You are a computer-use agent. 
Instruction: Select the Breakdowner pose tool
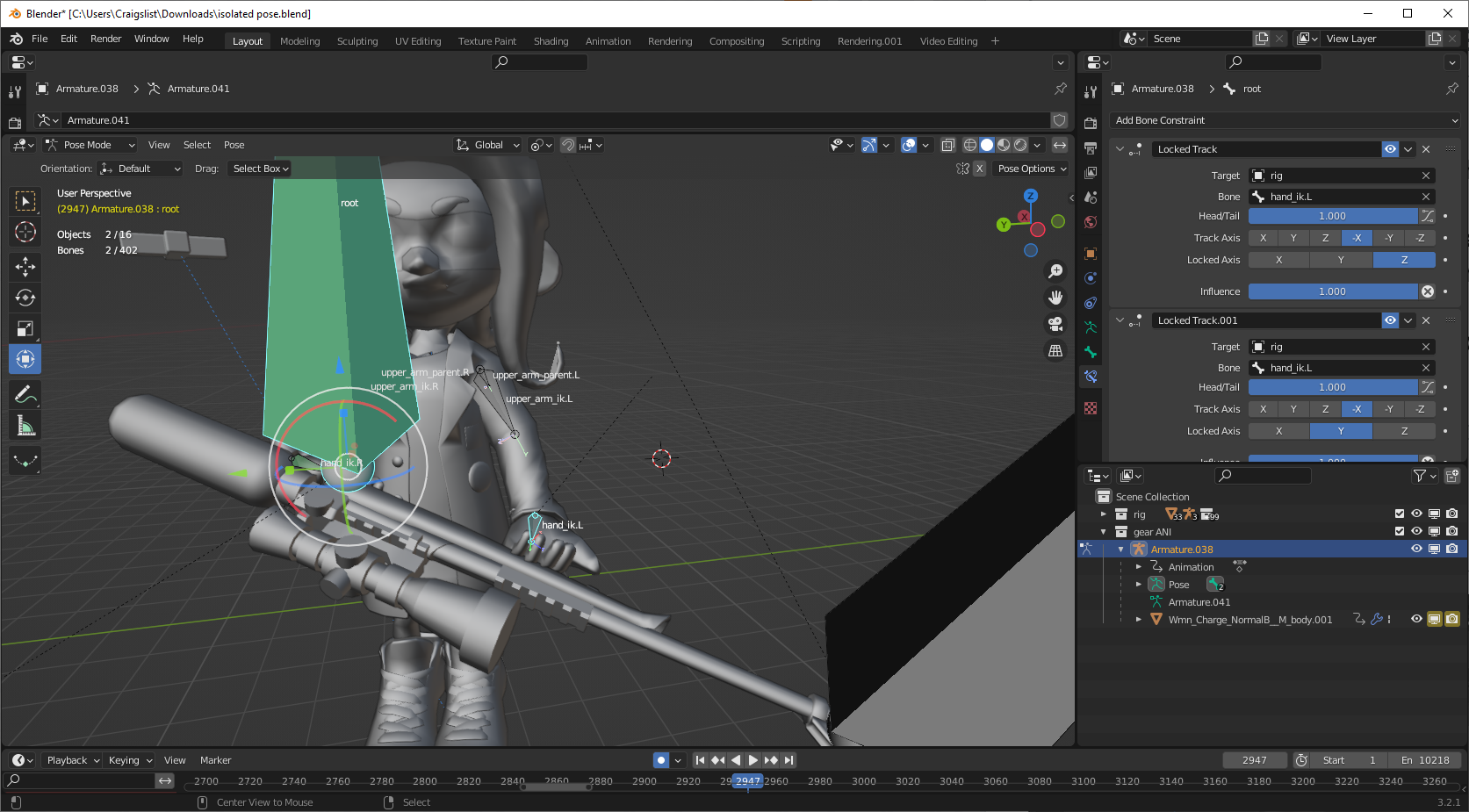click(25, 461)
